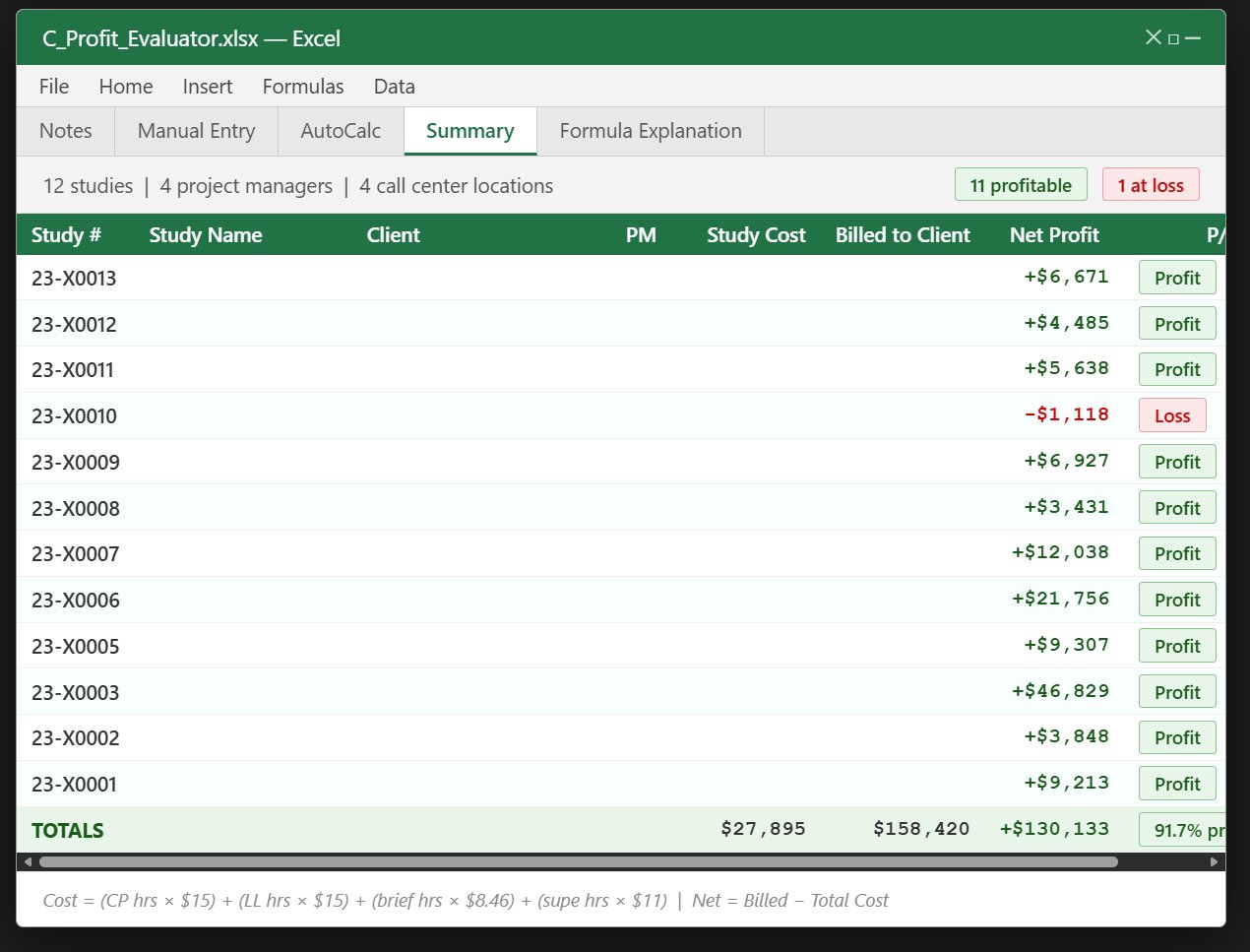Click the loss value −$1,118

[x=1066, y=414]
